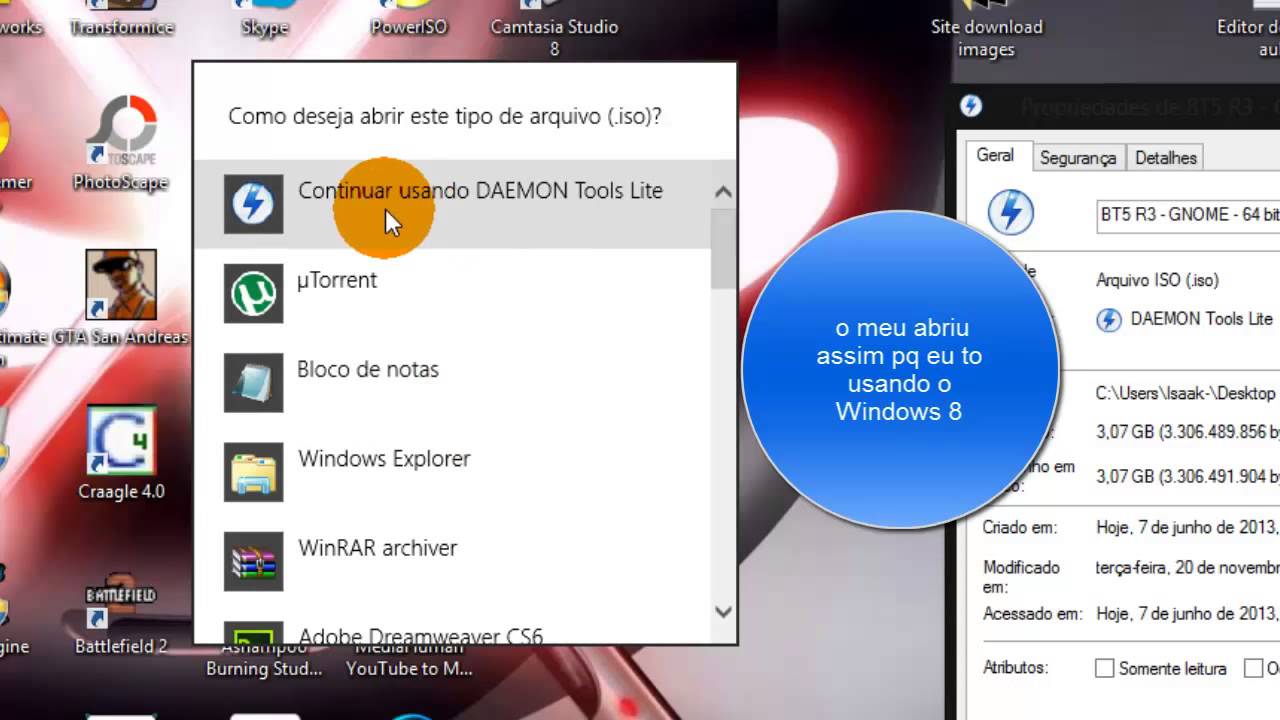The image size is (1280, 720).
Task: Toggle the Somente leitura checkbox
Action: [1104, 668]
